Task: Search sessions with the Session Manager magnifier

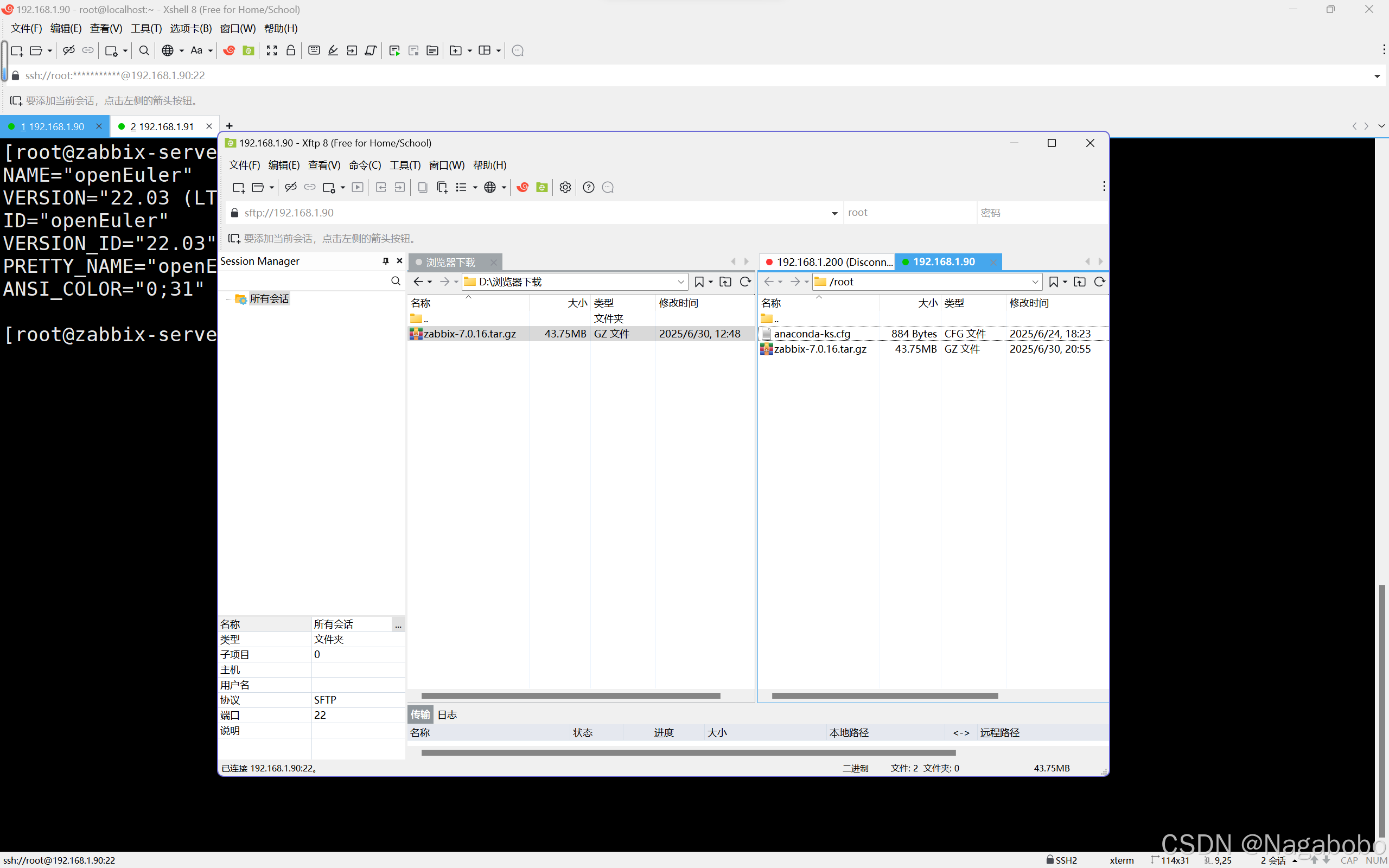Action: pos(396,280)
